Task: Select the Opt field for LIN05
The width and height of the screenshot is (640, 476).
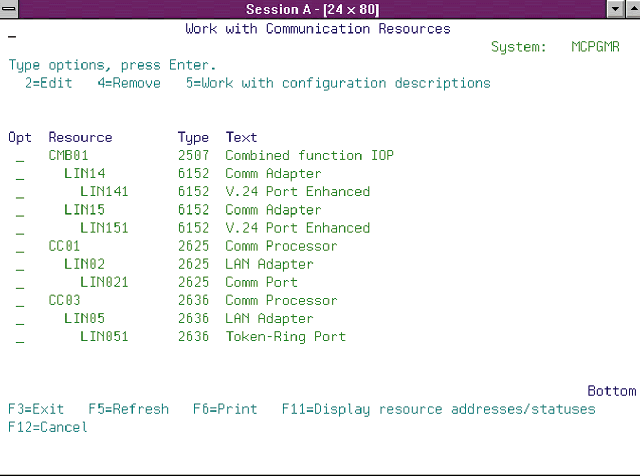Action: 20,319
